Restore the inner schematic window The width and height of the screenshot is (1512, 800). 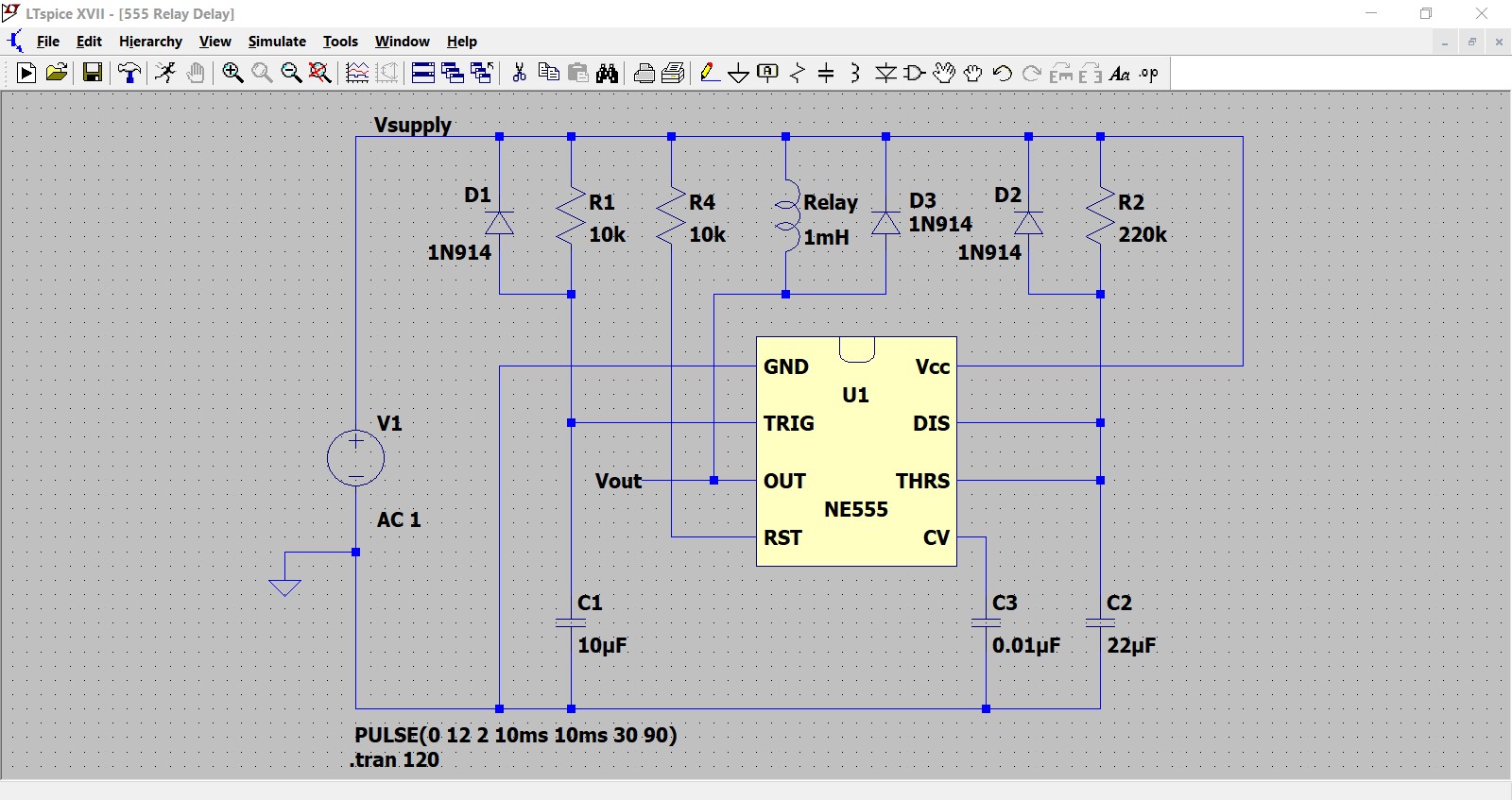click(1471, 42)
